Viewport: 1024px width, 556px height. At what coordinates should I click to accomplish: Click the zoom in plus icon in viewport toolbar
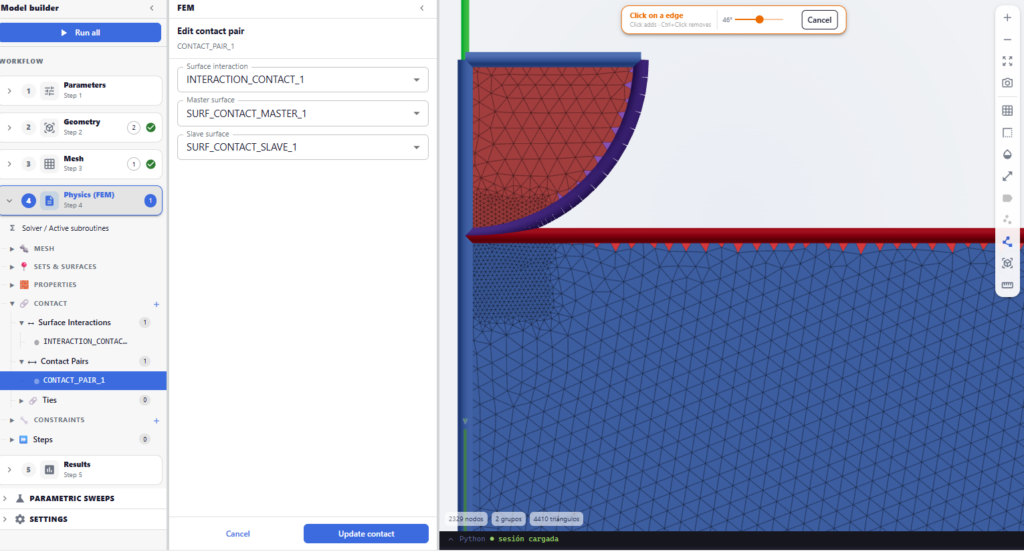1007,18
